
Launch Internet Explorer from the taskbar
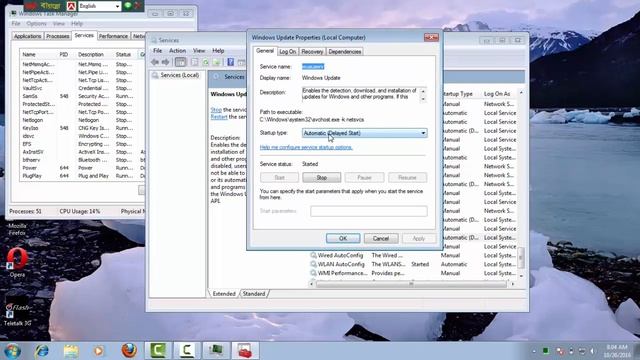42,351
